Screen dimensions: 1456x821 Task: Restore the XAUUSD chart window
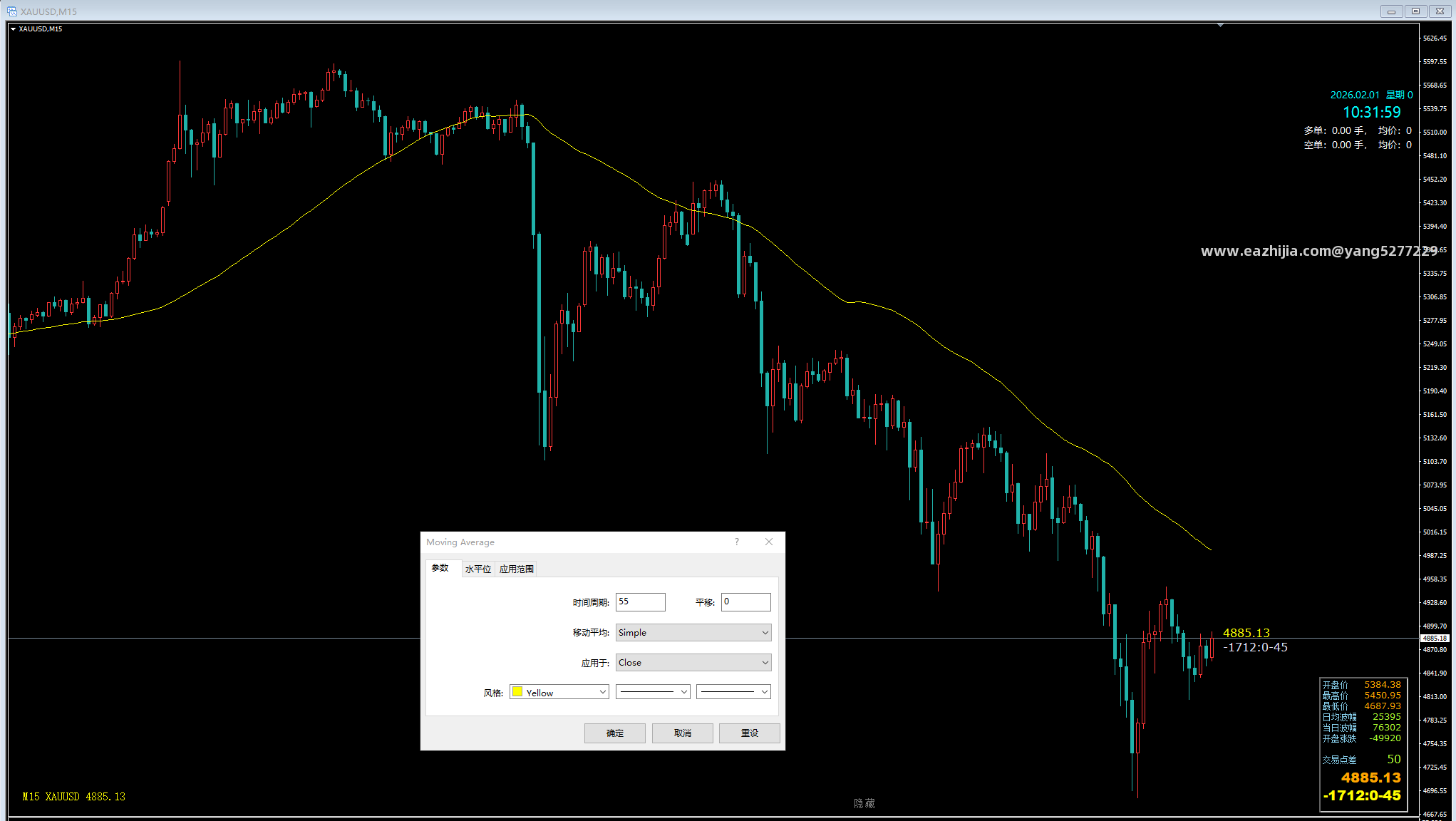click(x=1415, y=11)
